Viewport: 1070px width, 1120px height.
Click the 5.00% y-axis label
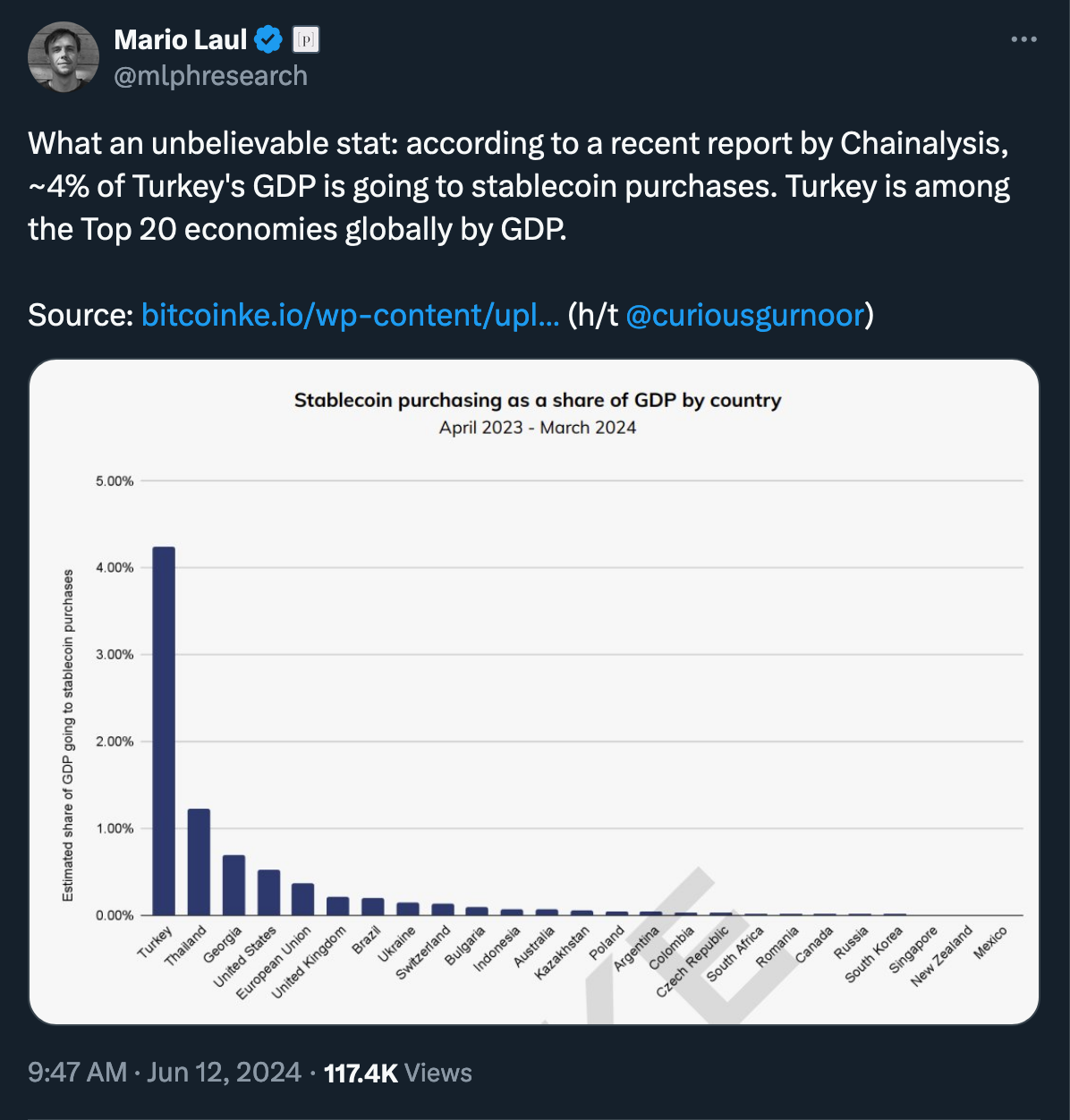115,481
